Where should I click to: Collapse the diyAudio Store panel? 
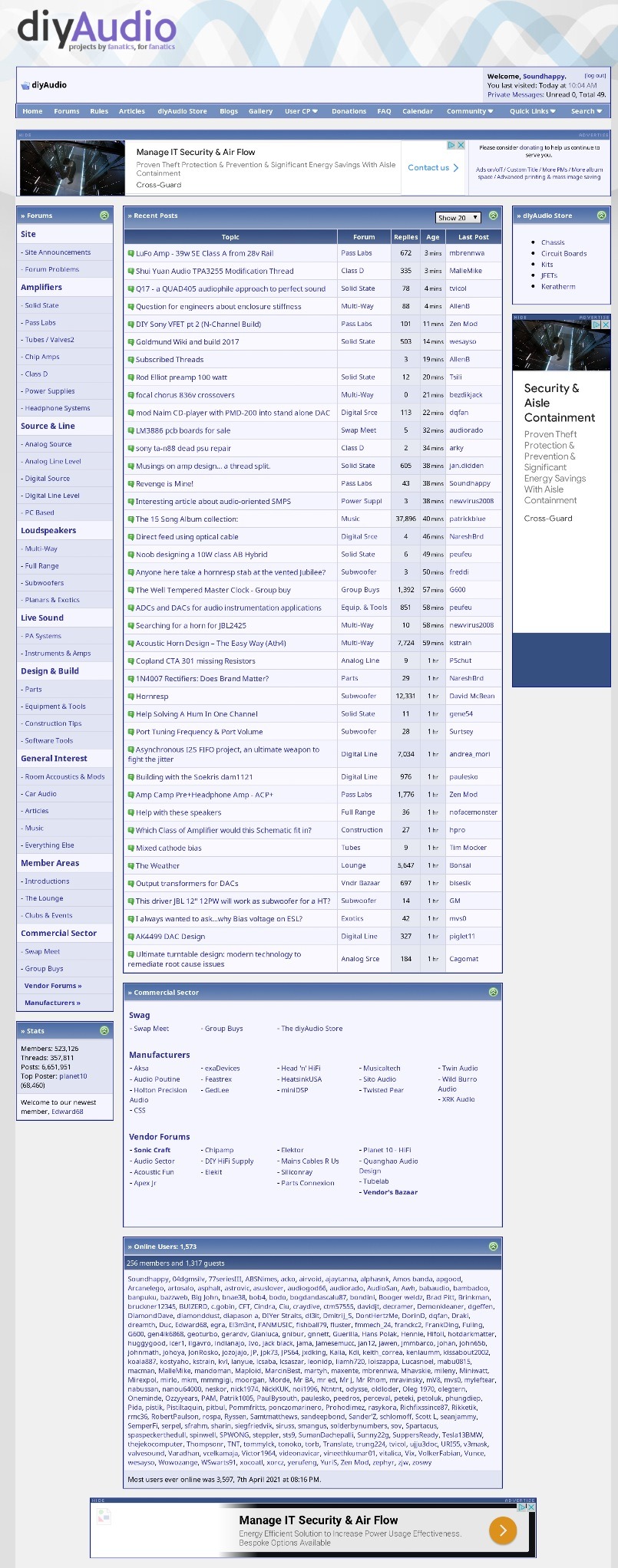click(x=601, y=216)
